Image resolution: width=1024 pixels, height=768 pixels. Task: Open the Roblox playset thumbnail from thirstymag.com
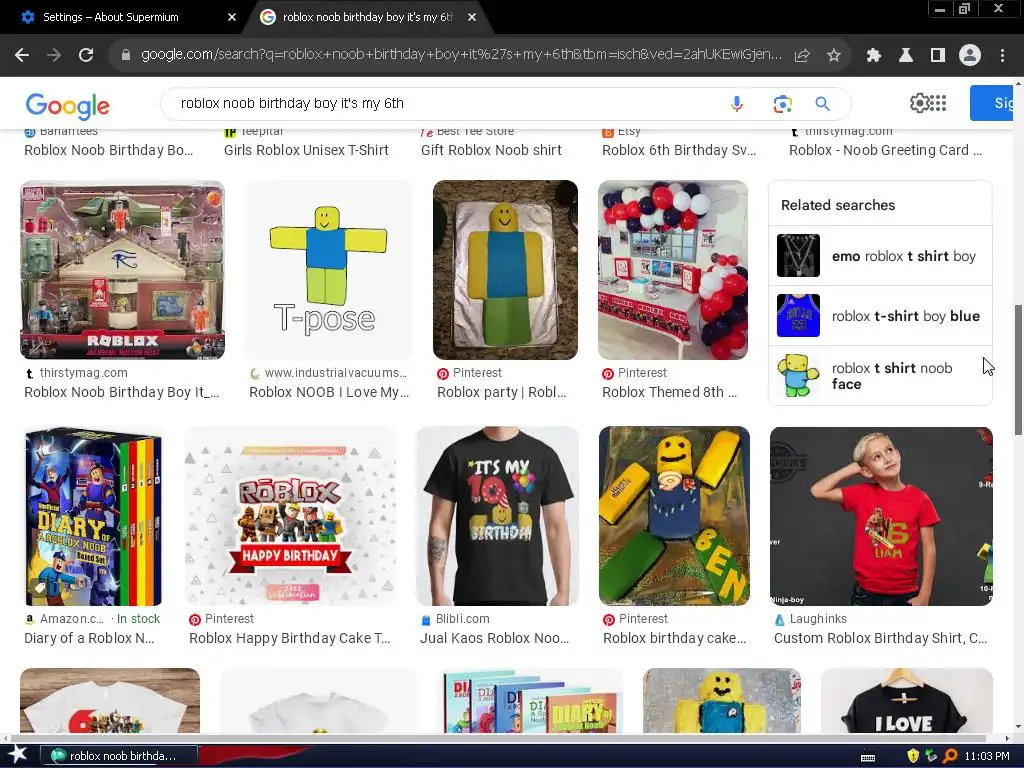pos(123,270)
